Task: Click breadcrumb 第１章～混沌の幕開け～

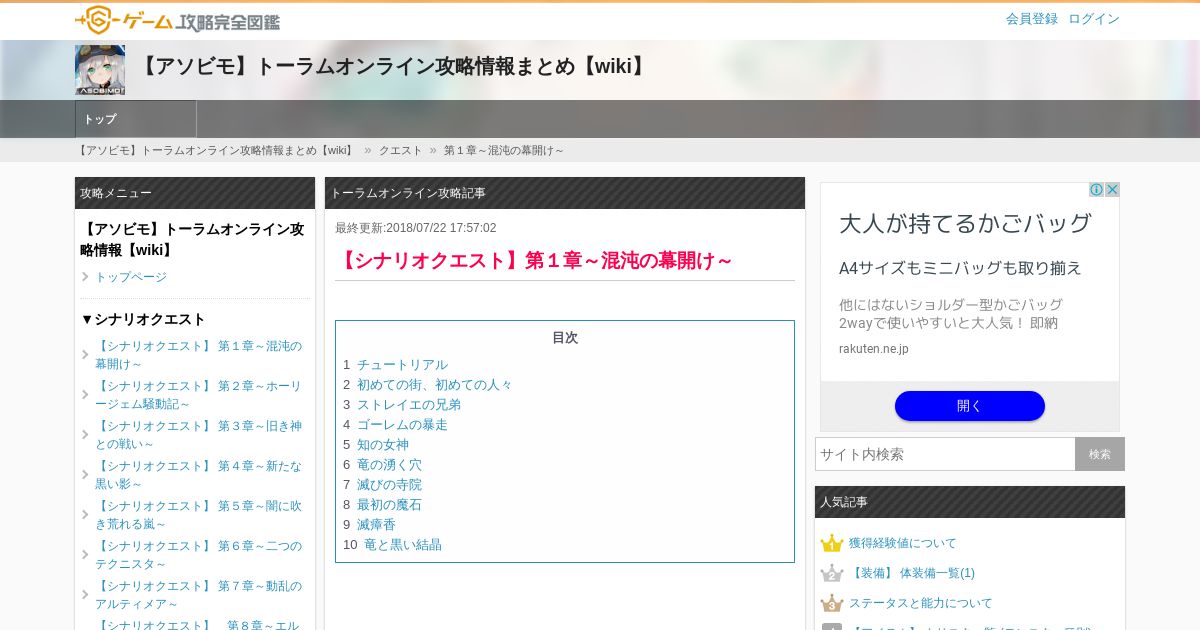Action: (504, 150)
